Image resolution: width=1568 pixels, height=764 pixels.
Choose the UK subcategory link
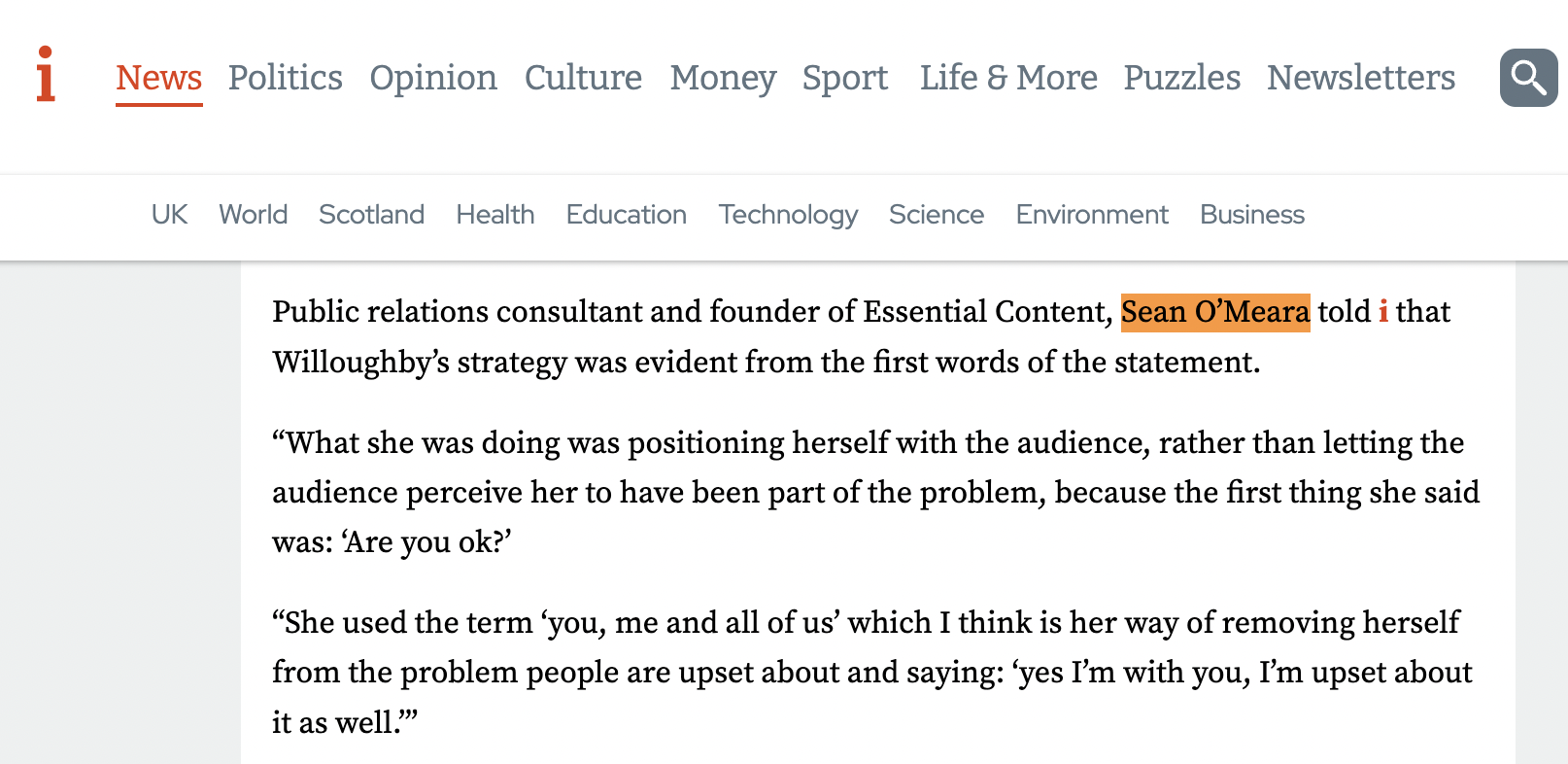(169, 215)
